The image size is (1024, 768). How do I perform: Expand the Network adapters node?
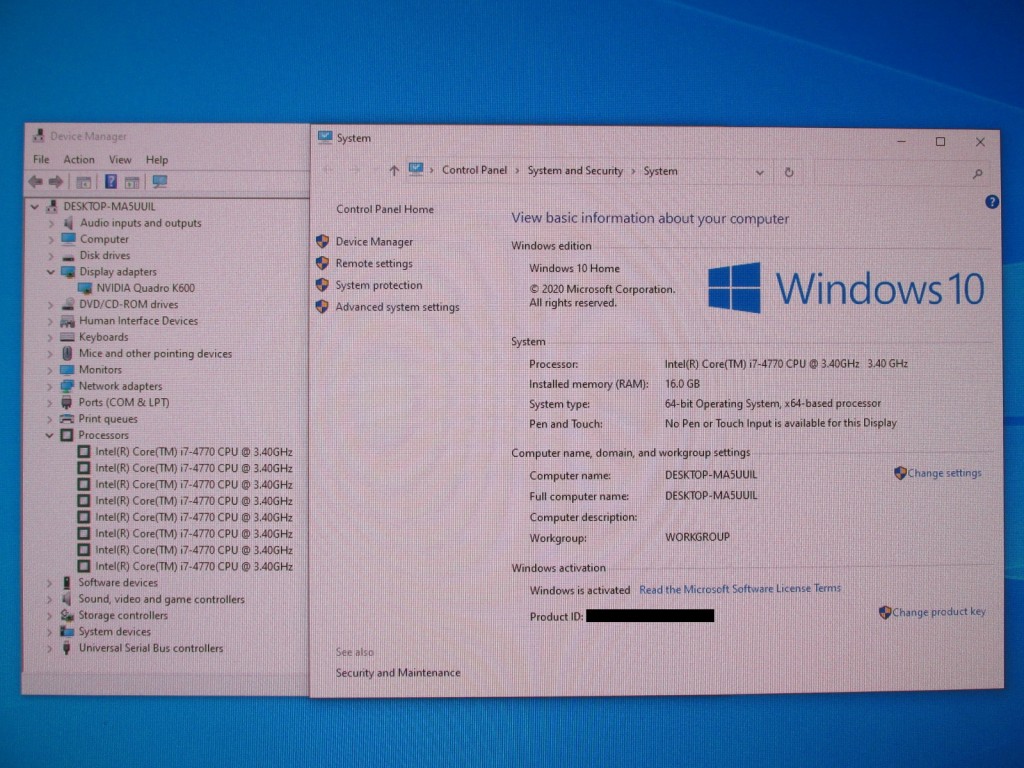tap(50, 387)
